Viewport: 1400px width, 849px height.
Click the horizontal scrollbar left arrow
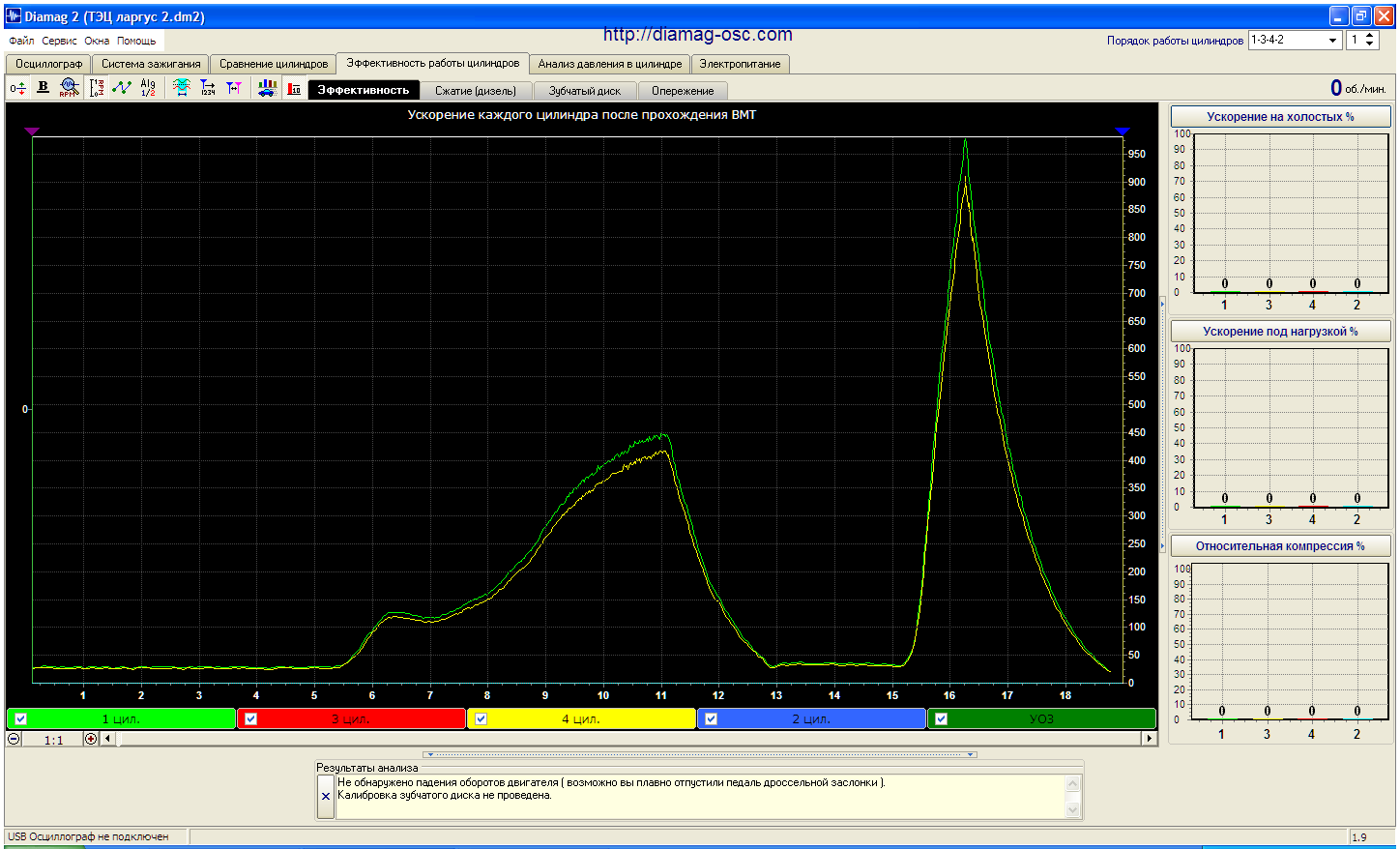[x=107, y=739]
